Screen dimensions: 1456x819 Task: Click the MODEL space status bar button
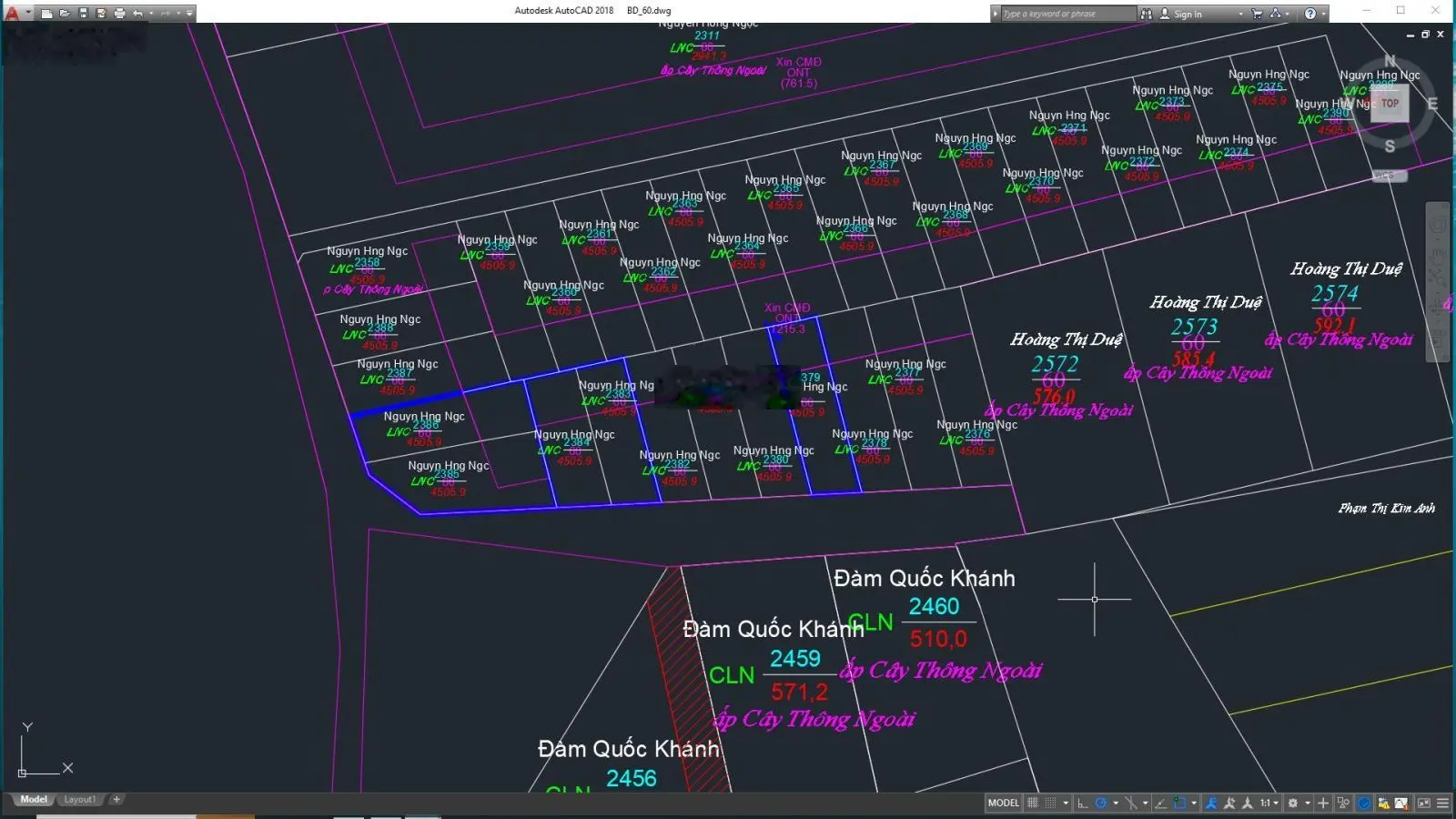pos(1004,803)
